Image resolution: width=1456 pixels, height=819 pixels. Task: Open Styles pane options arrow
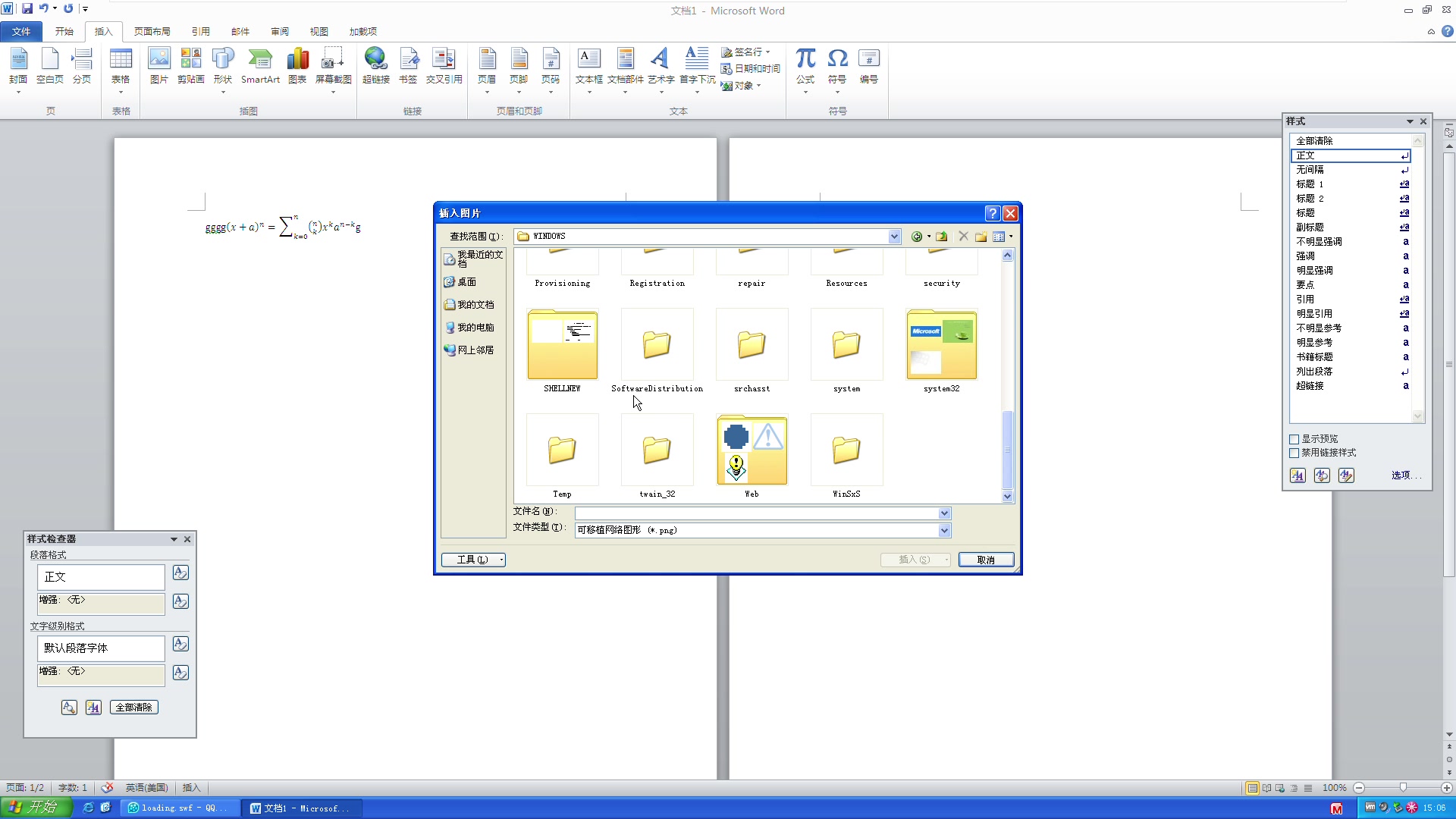tap(1410, 121)
